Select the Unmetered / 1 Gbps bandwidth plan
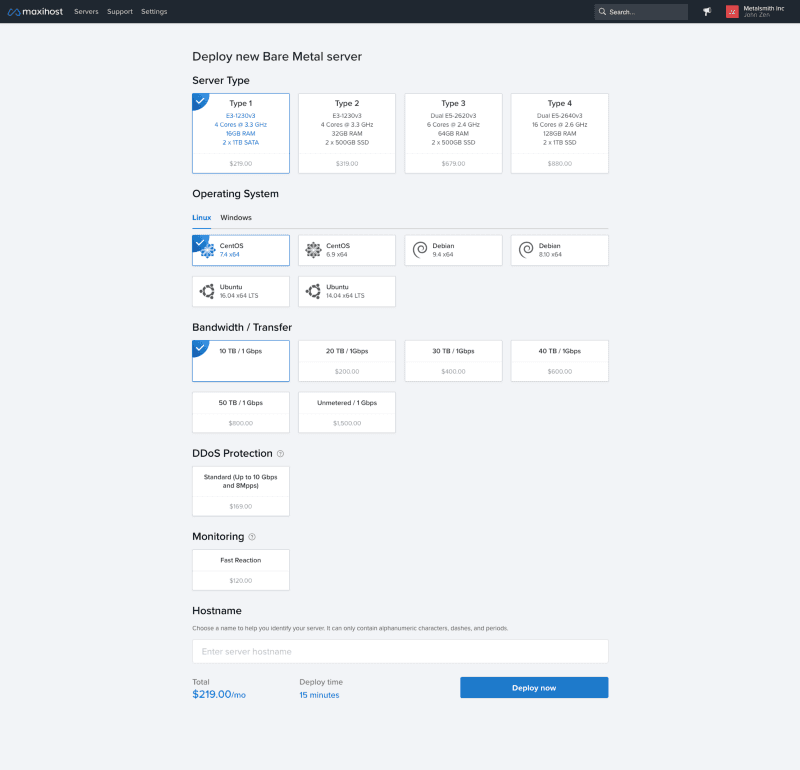 pyautogui.click(x=347, y=411)
